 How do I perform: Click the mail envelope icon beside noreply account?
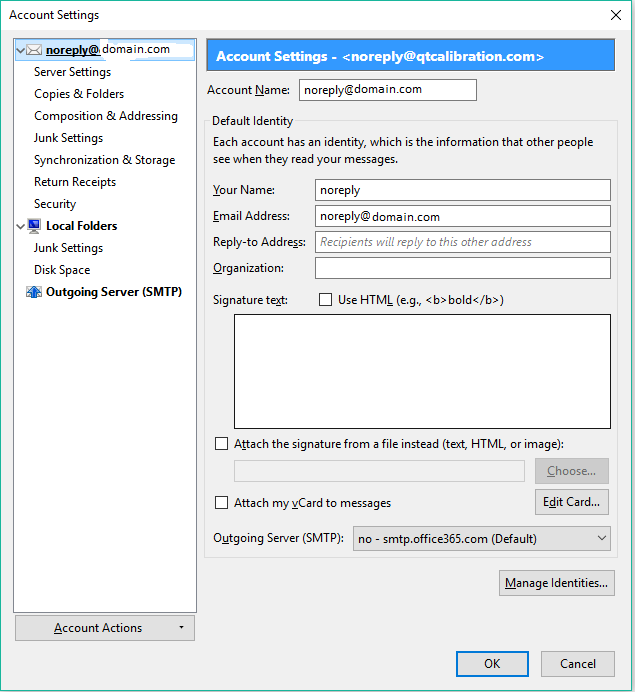point(34,50)
